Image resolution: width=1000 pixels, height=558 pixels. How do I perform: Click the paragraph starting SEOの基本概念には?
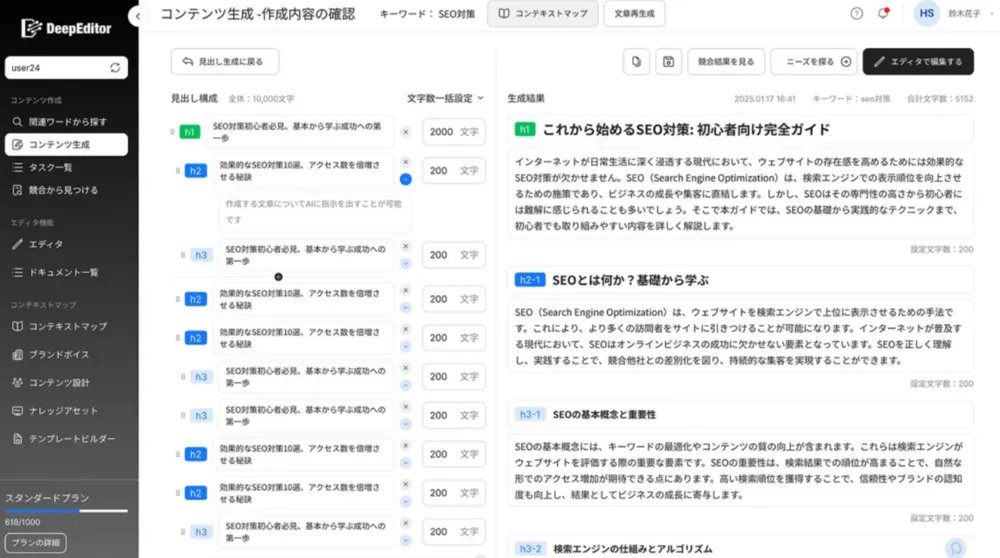point(740,471)
